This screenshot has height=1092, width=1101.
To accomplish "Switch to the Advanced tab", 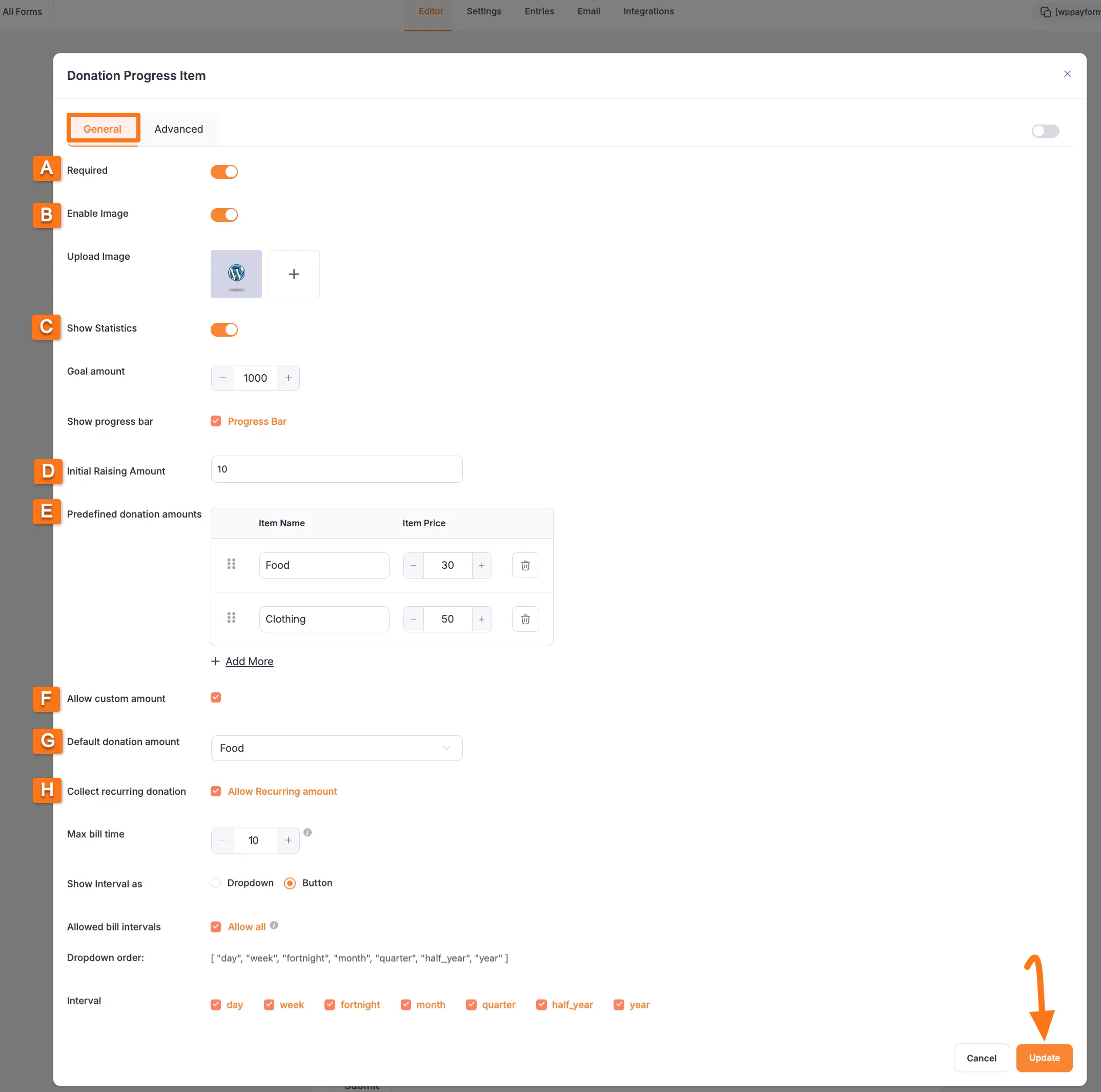I will 178,129.
